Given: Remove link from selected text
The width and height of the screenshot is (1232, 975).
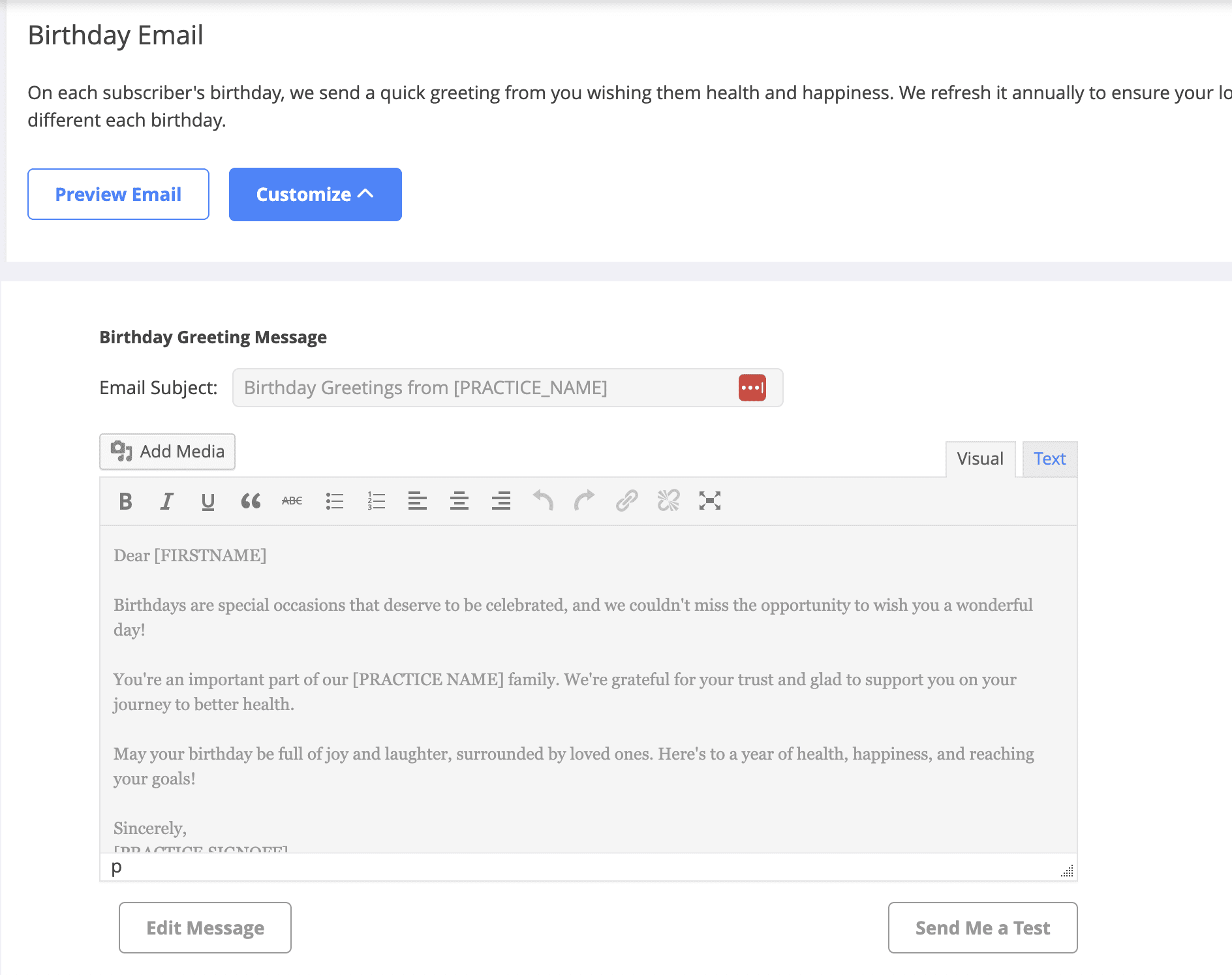Looking at the screenshot, I should coord(668,501).
